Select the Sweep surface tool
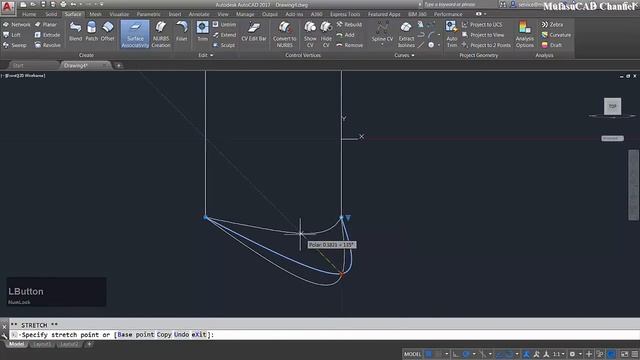640x360 pixels. coord(15,45)
